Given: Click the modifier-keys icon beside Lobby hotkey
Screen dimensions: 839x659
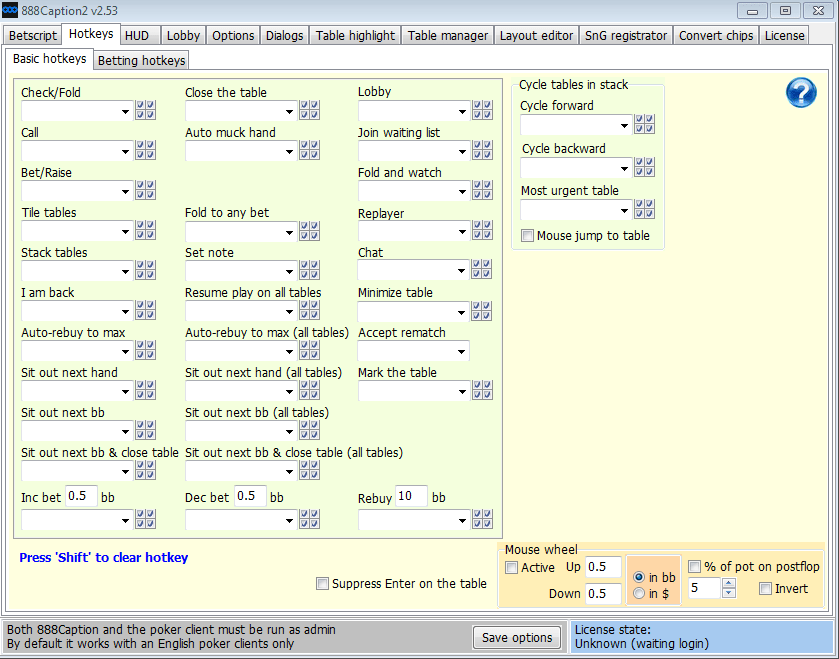Looking at the screenshot, I should [482, 110].
